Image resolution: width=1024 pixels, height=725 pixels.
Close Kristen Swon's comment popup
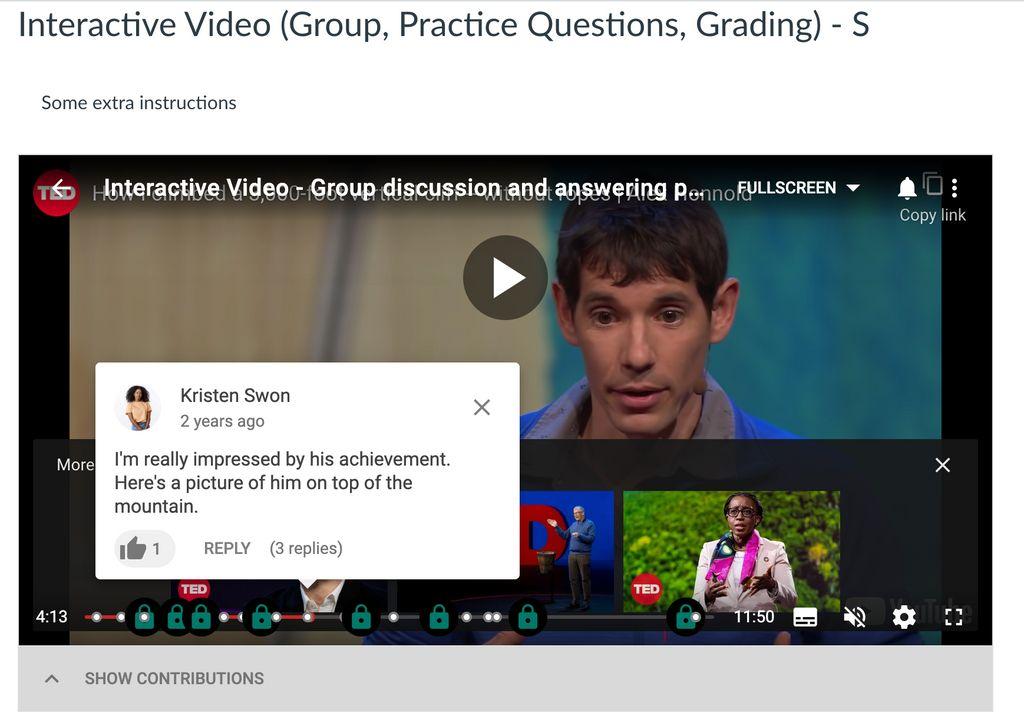[x=482, y=407]
